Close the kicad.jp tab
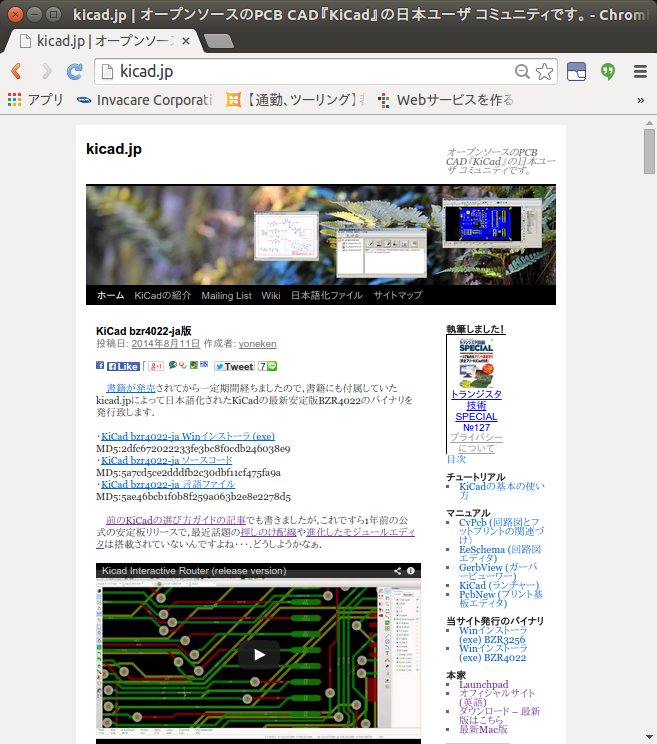This screenshot has width=657, height=744. click(186, 41)
